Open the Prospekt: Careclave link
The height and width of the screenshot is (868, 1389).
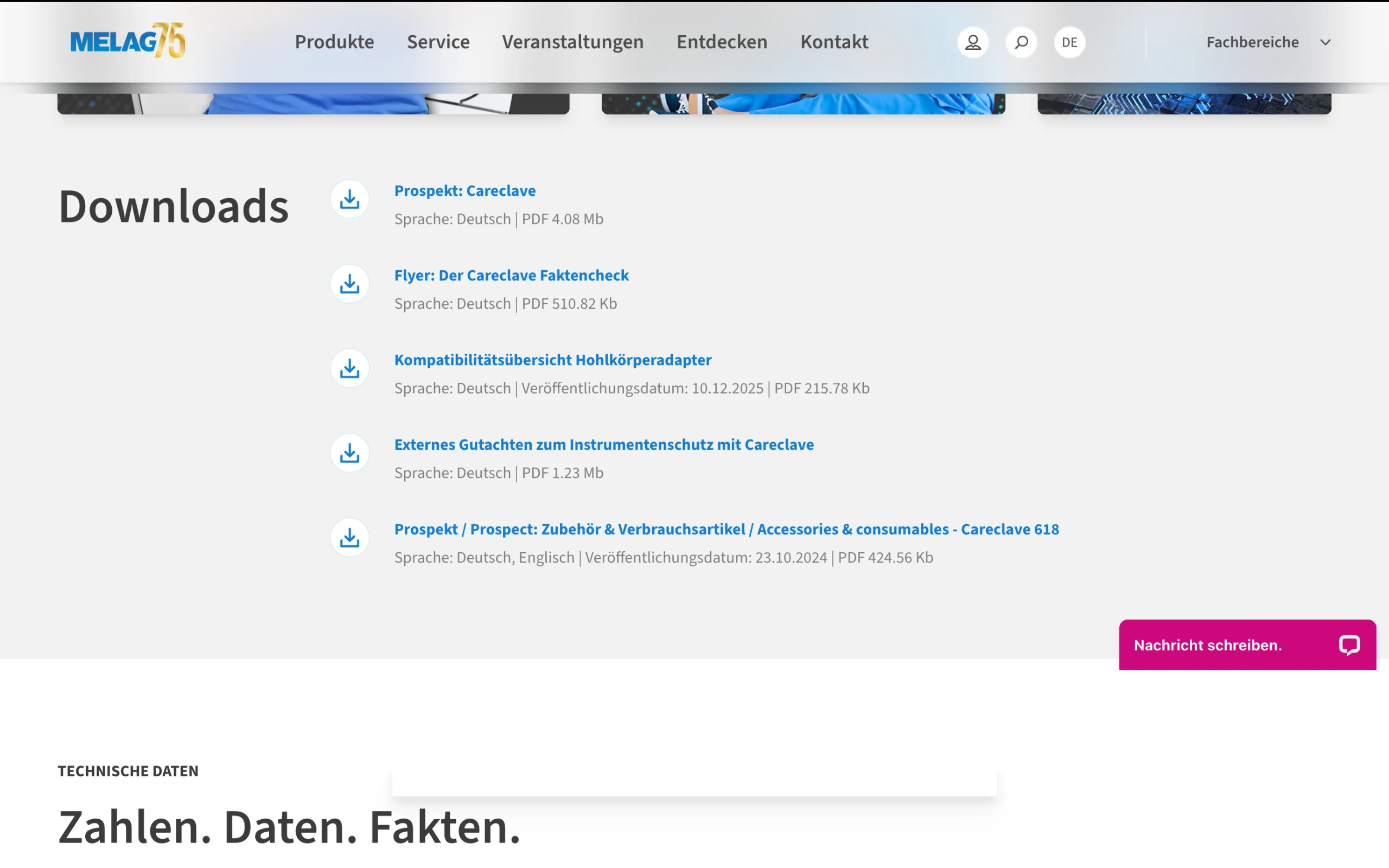coord(465,190)
